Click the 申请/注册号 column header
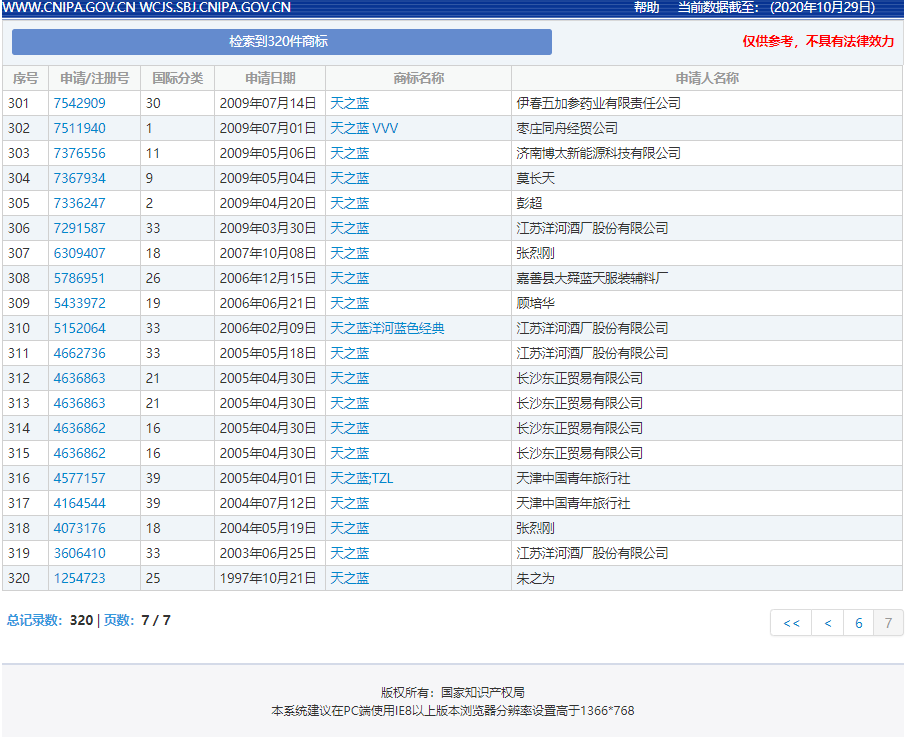The image size is (905, 743). point(94,78)
